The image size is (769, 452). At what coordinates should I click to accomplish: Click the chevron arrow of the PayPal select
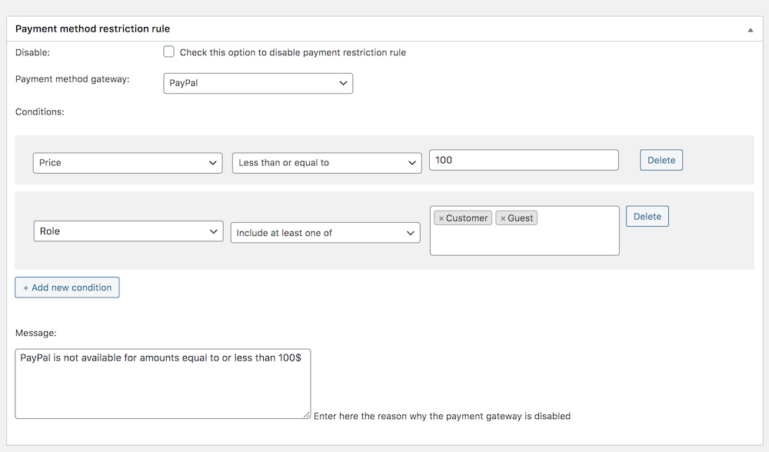(x=343, y=84)
